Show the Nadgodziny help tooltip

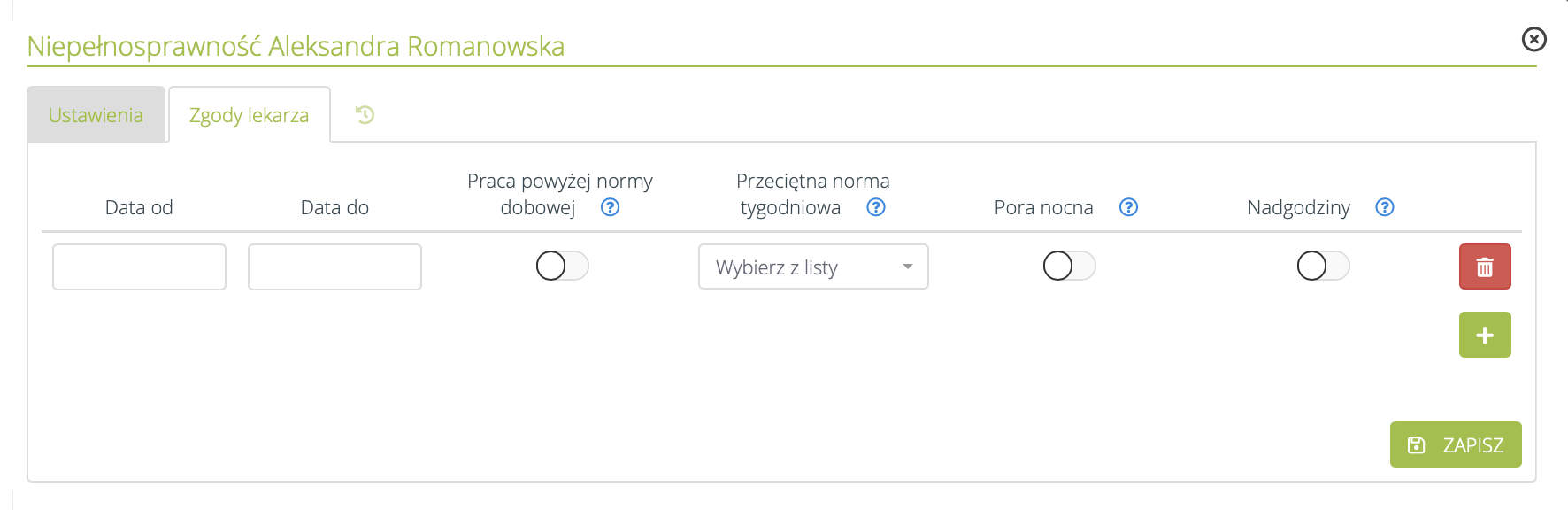tap(1385, 207)
